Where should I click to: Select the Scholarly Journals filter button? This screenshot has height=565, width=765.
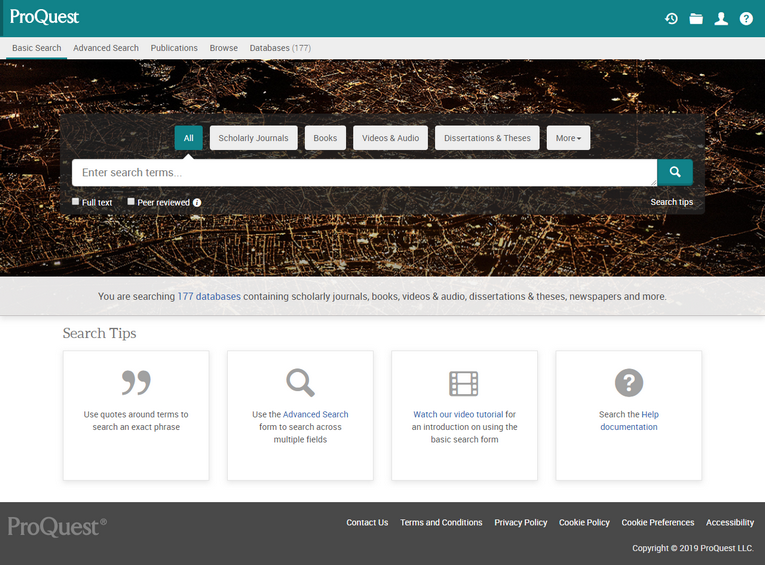click(x=253, y=138)
